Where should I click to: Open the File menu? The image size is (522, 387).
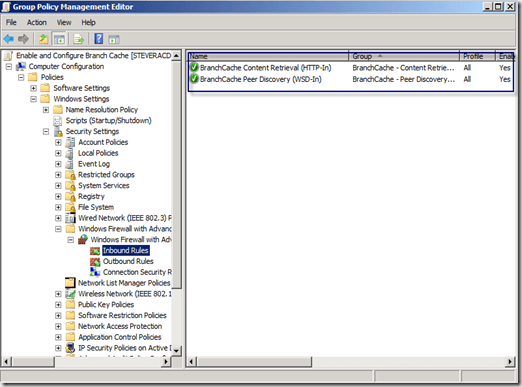pyautogui.click(x=11, y=22)
